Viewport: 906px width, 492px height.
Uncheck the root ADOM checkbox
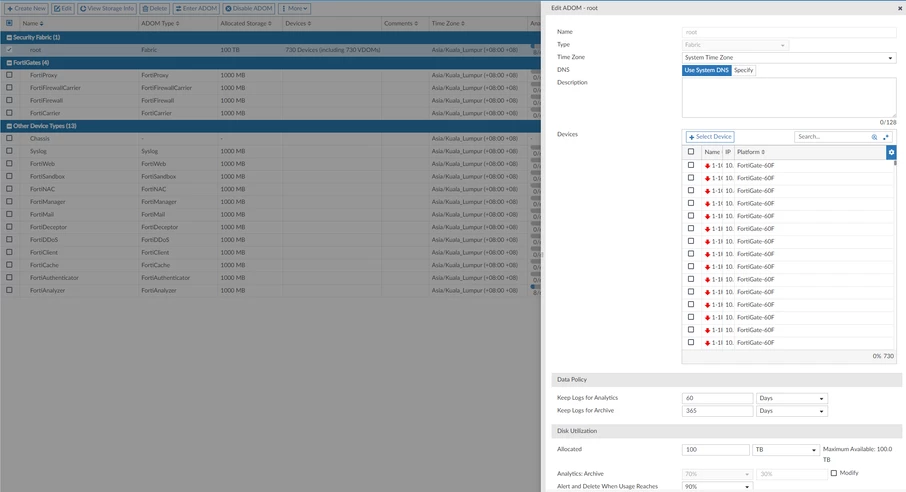click(x=9, y=50)
